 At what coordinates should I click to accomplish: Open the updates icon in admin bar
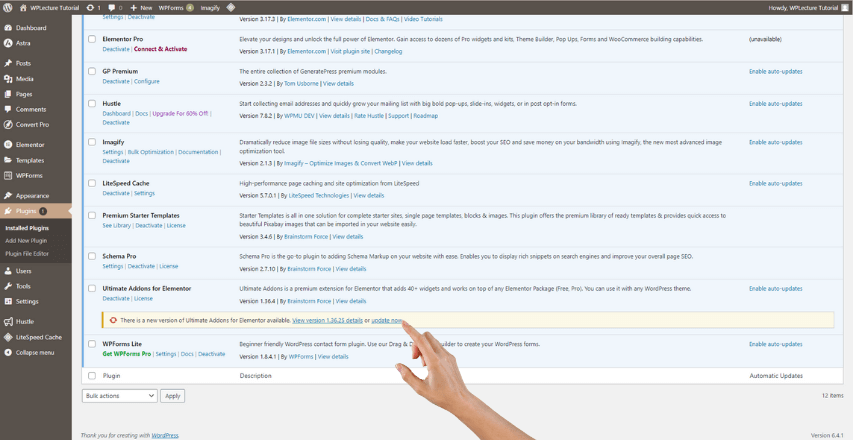tap(90, 8)
